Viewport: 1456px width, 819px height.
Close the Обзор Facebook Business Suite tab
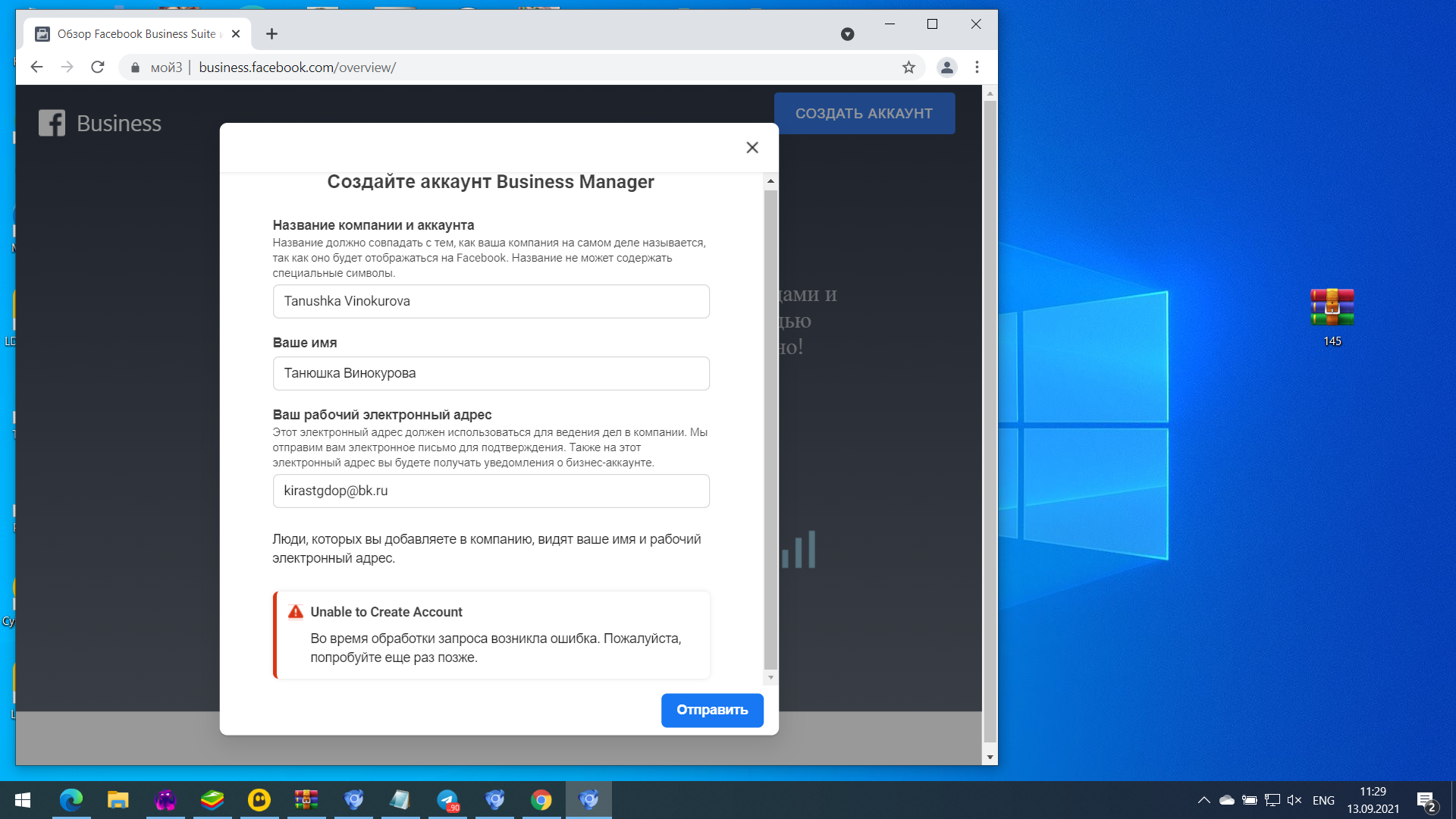(x=236, y=33)
